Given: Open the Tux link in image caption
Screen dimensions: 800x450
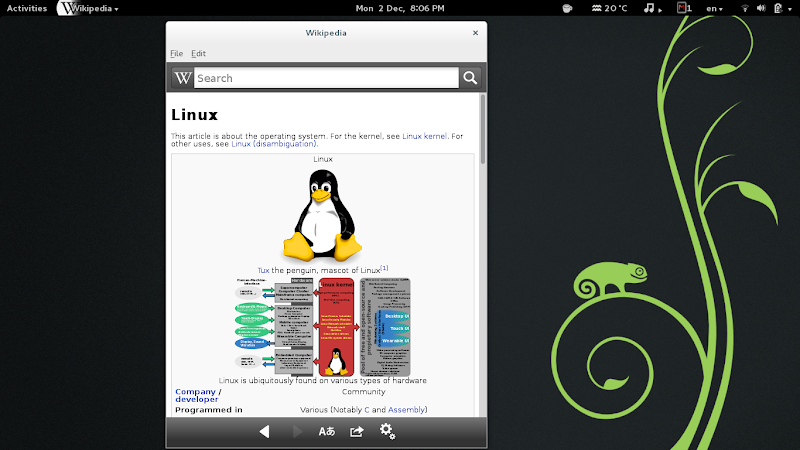Looking at the screenshot, I should 263,270.
